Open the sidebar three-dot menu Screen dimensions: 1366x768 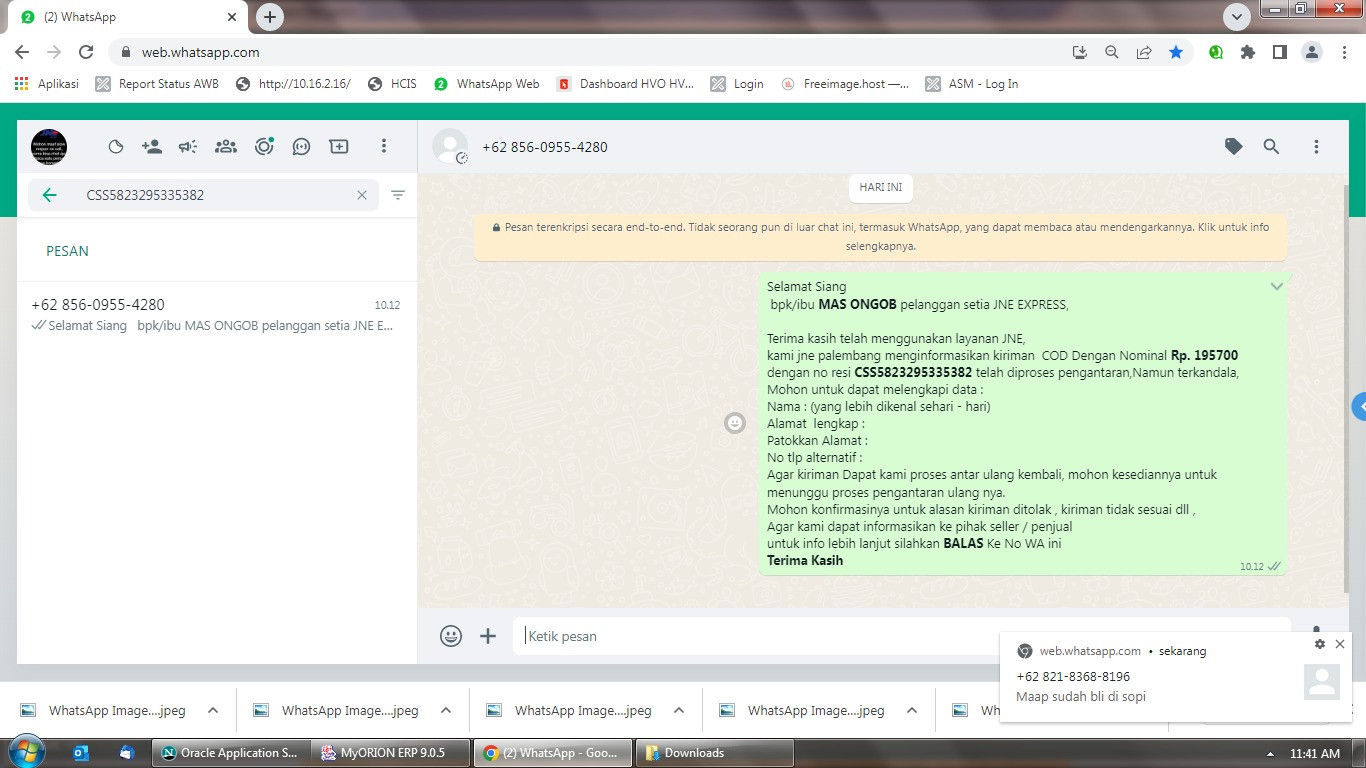pyautogui.click(x=383, y=147)
